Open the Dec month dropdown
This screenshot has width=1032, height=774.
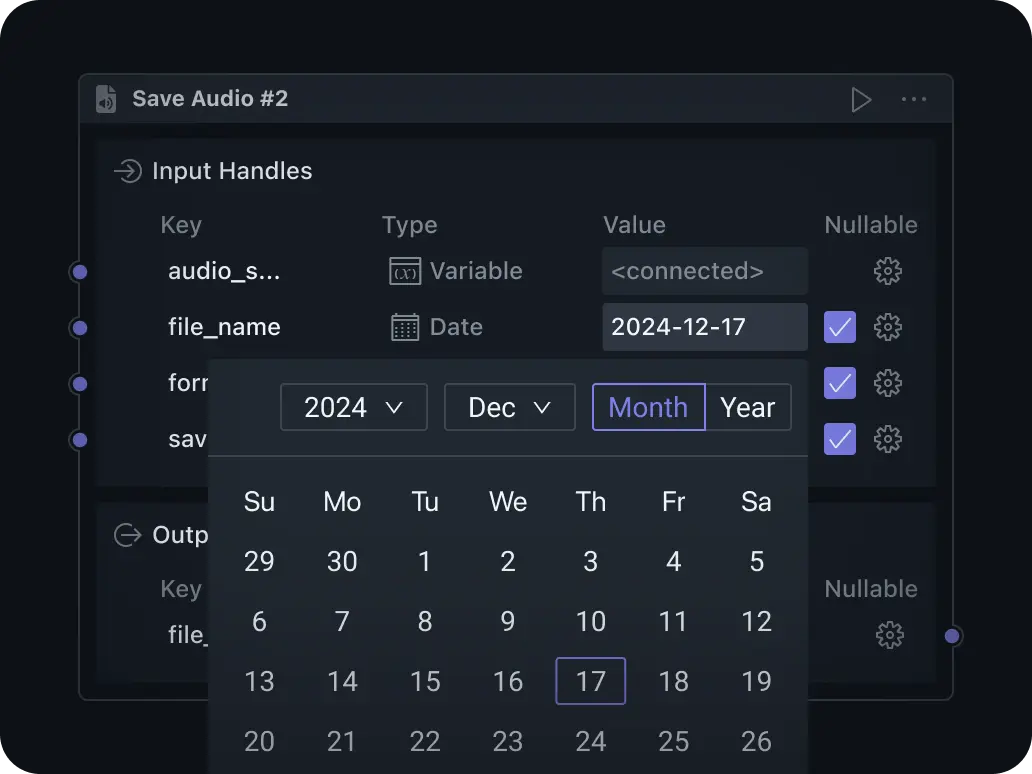tap(509, 407)
